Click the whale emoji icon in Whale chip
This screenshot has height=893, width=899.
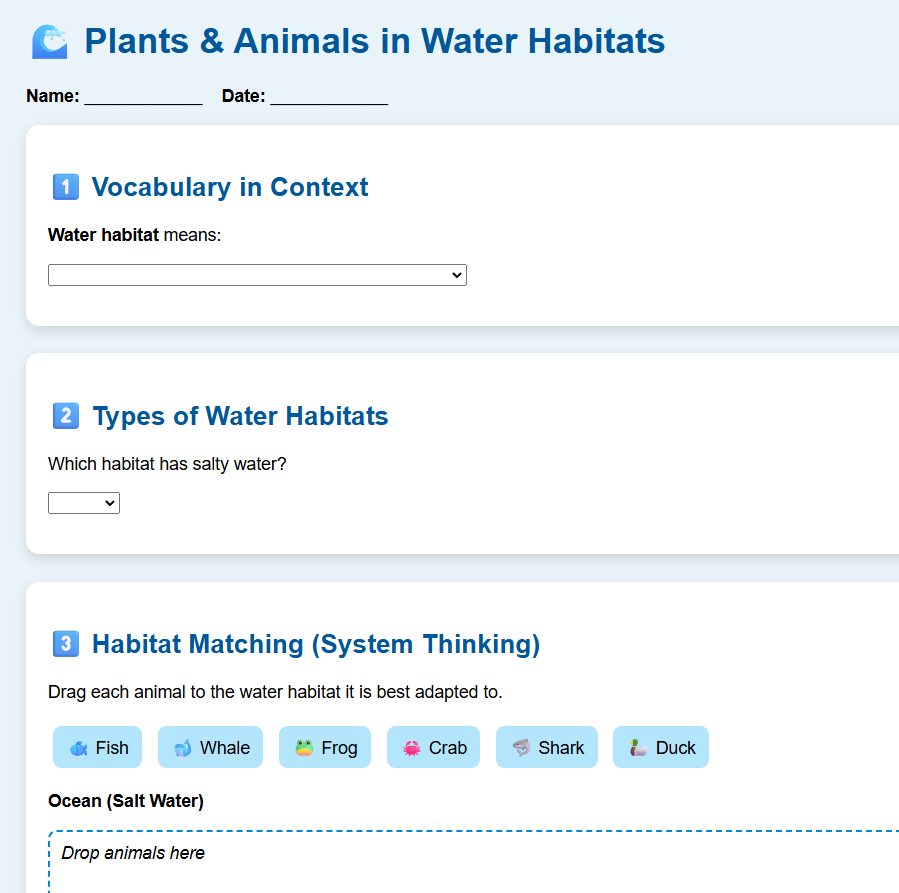(x=182, y=748)
